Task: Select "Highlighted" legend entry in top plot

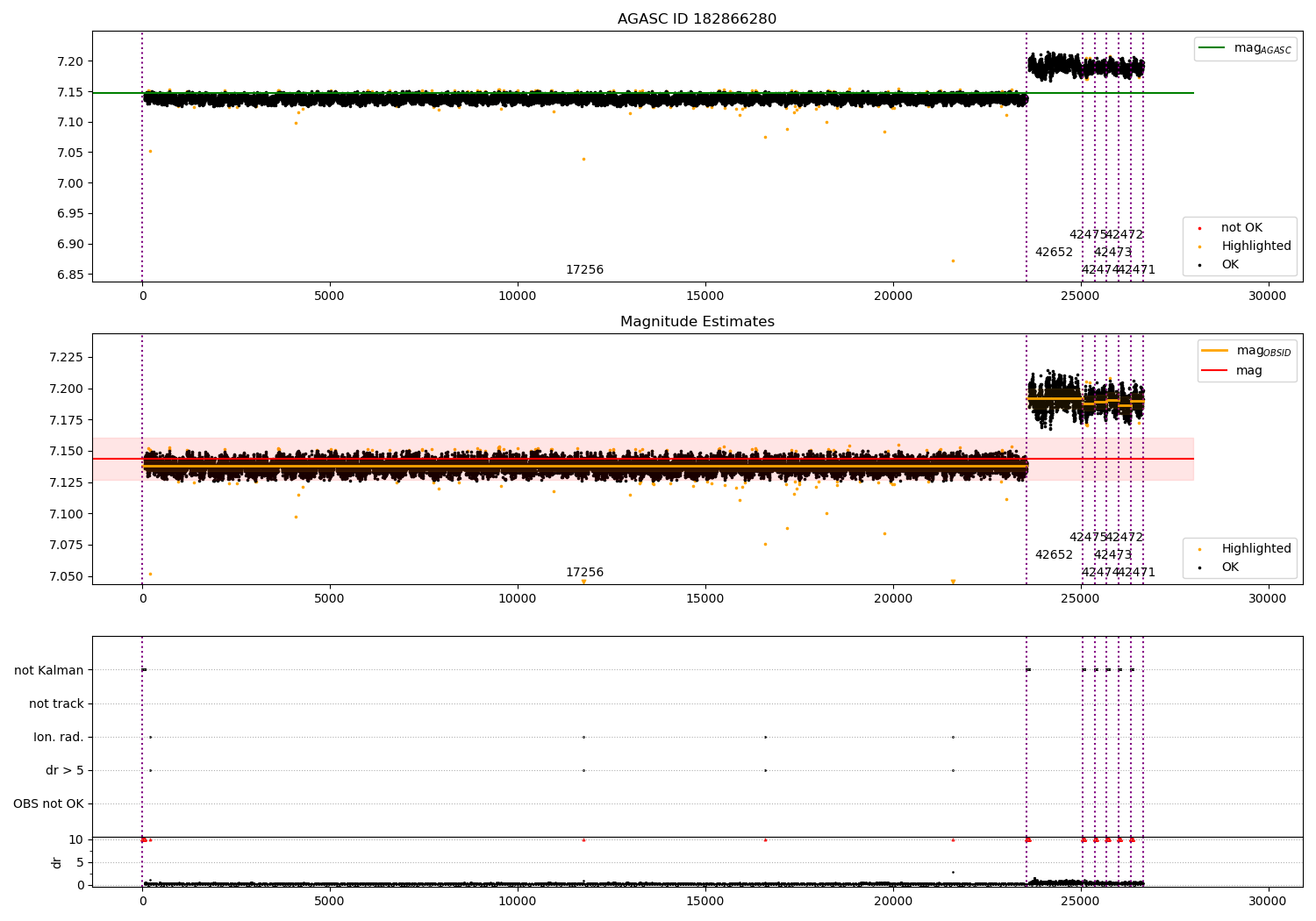Action: point(1255,246)
